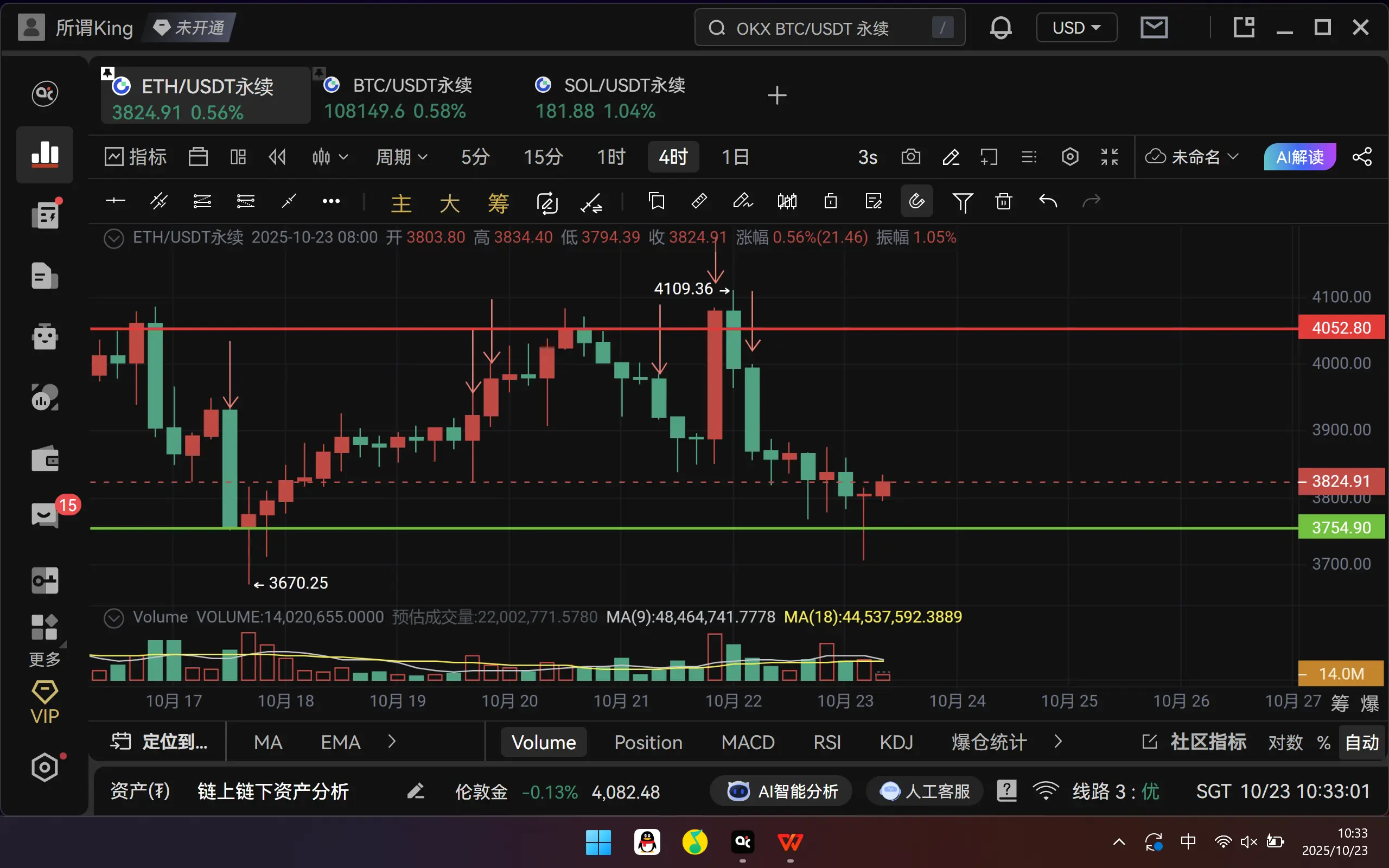Open the notification bell

(1001, 28)
